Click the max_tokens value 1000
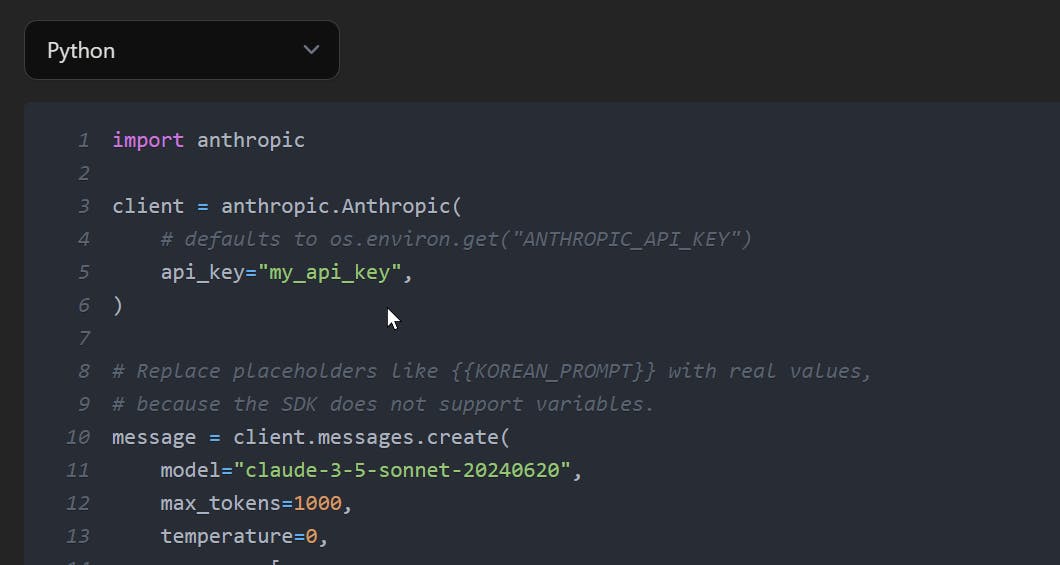Viewport: 1060px width, 565px height. coord(318,503)
